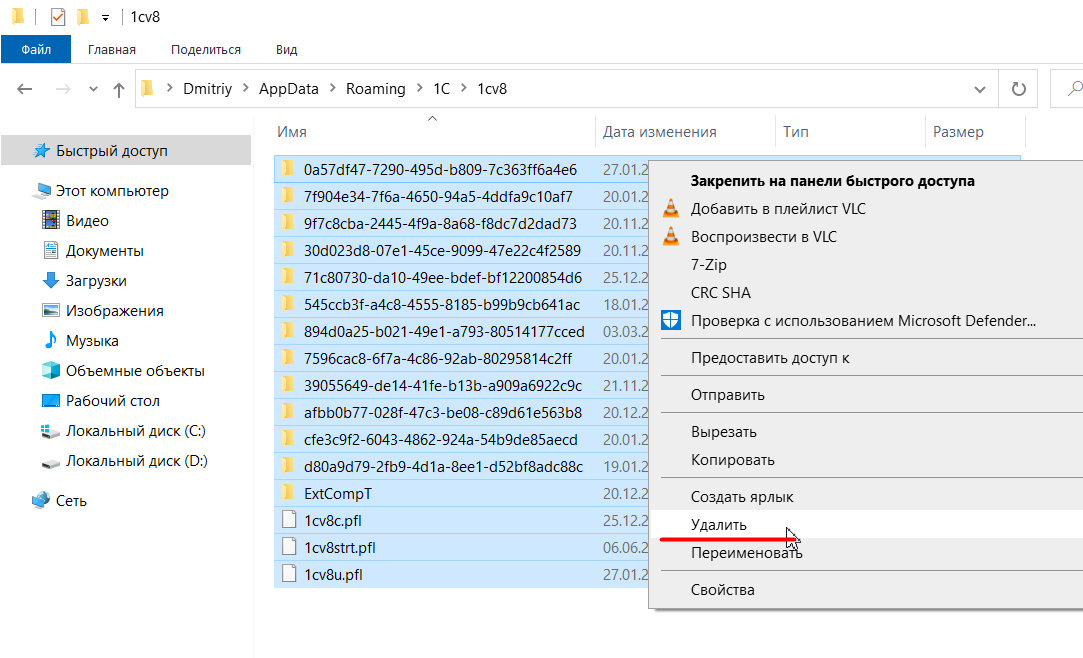Expand the chevron after Roaming breadcrumb
This screenshot has width=1083, height=658.
(x=420, y=88)
